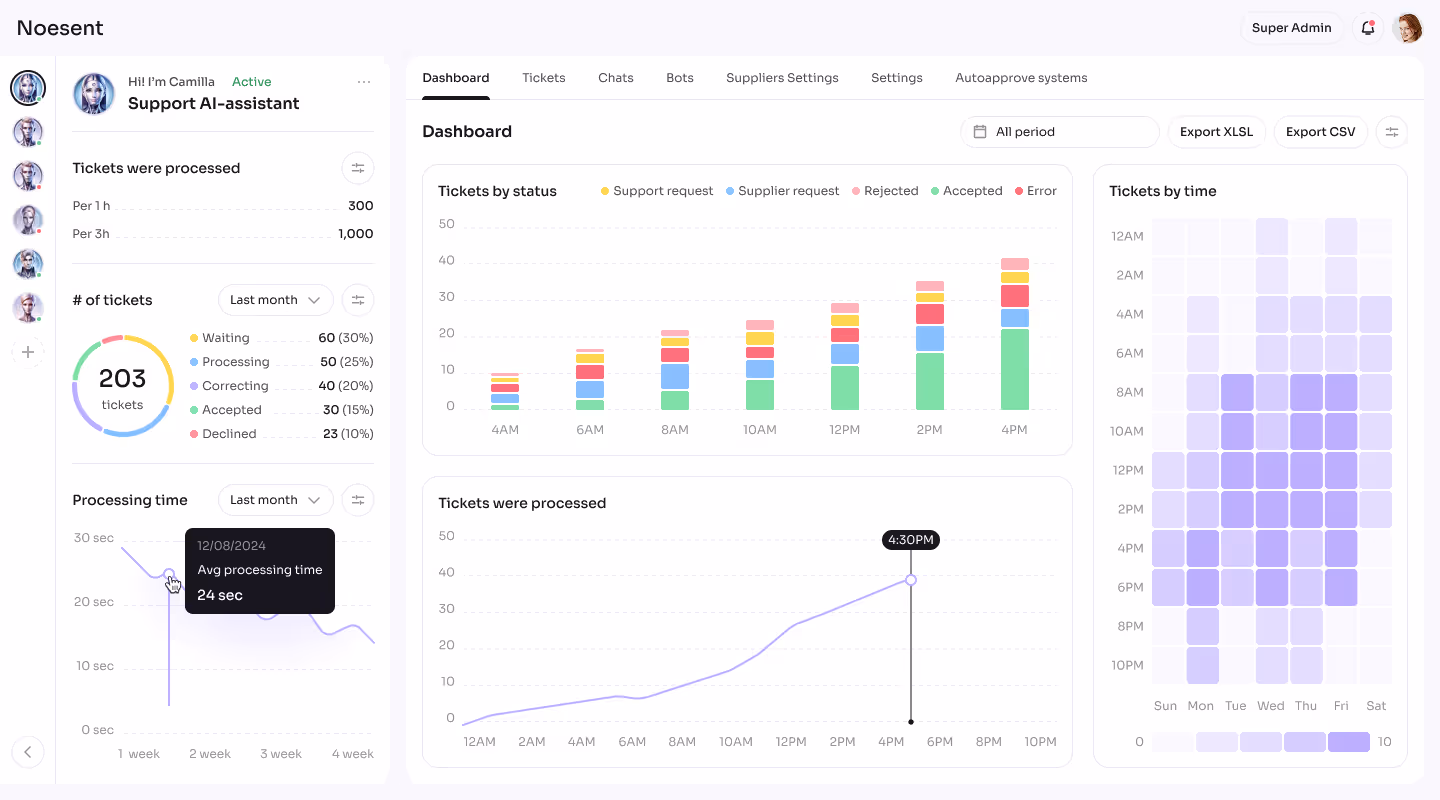Open the Autoapprove systems tab

[1021, 77]
